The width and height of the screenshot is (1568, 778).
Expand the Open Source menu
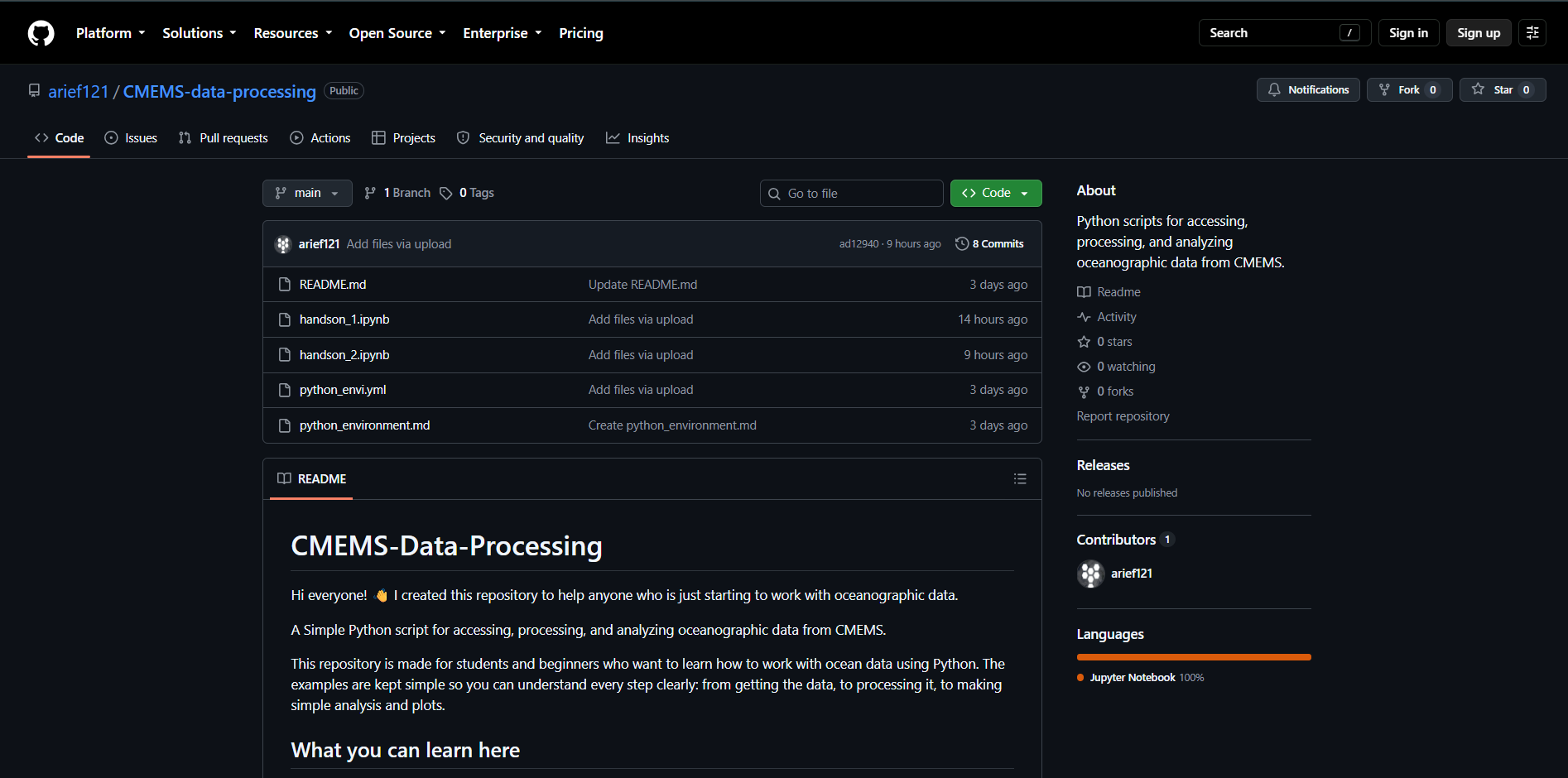(x=397, y=33)
